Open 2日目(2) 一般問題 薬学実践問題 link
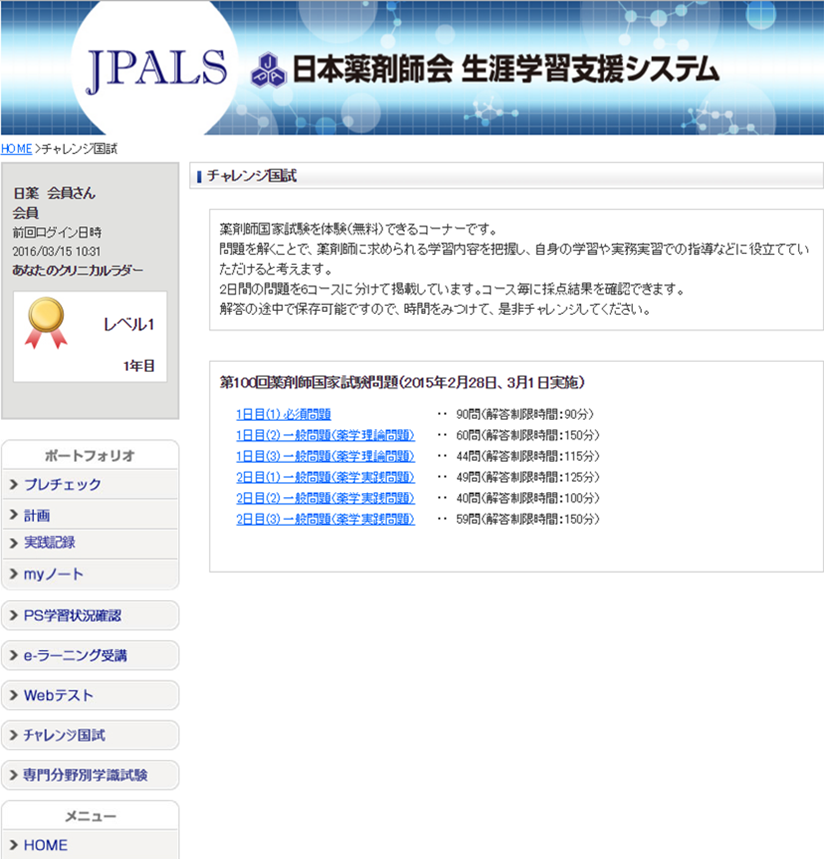The height and width of the screenshot is (859, 824). 325,498
